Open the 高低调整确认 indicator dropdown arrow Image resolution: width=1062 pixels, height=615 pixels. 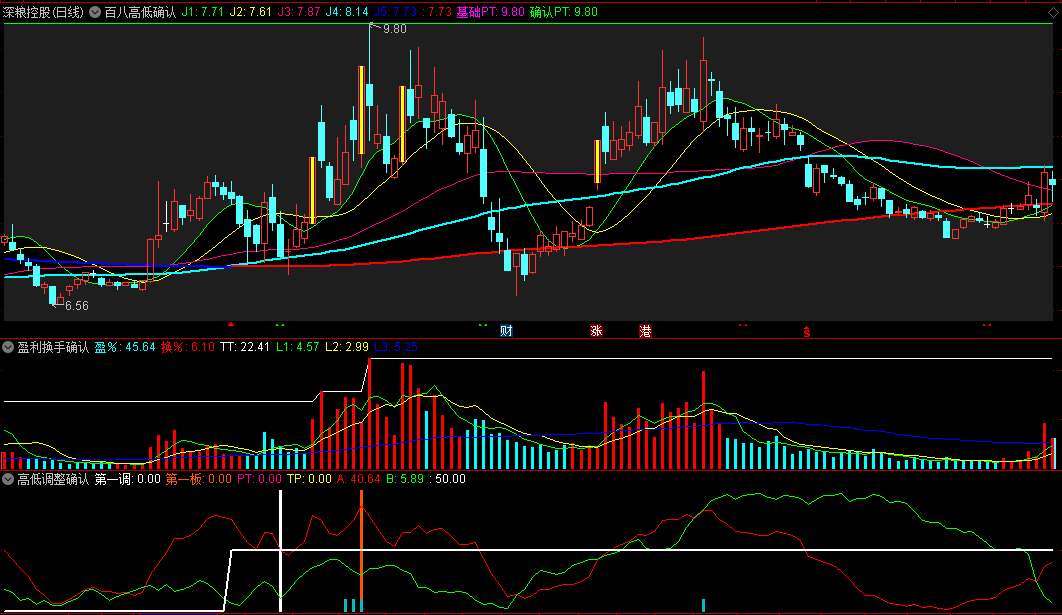(x=8, y=480)
